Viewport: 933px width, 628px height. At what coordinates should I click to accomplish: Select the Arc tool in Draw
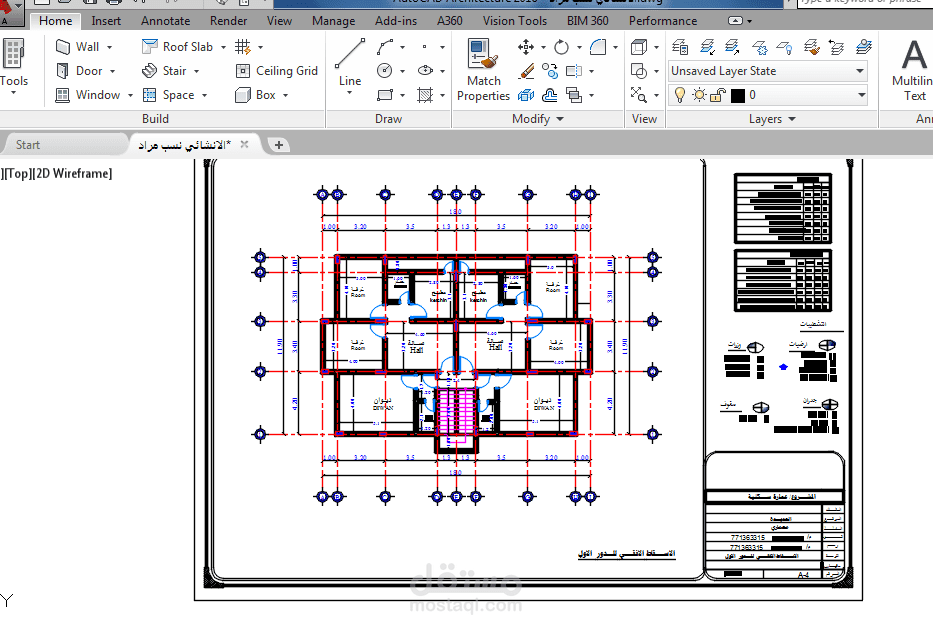point(385,46)
